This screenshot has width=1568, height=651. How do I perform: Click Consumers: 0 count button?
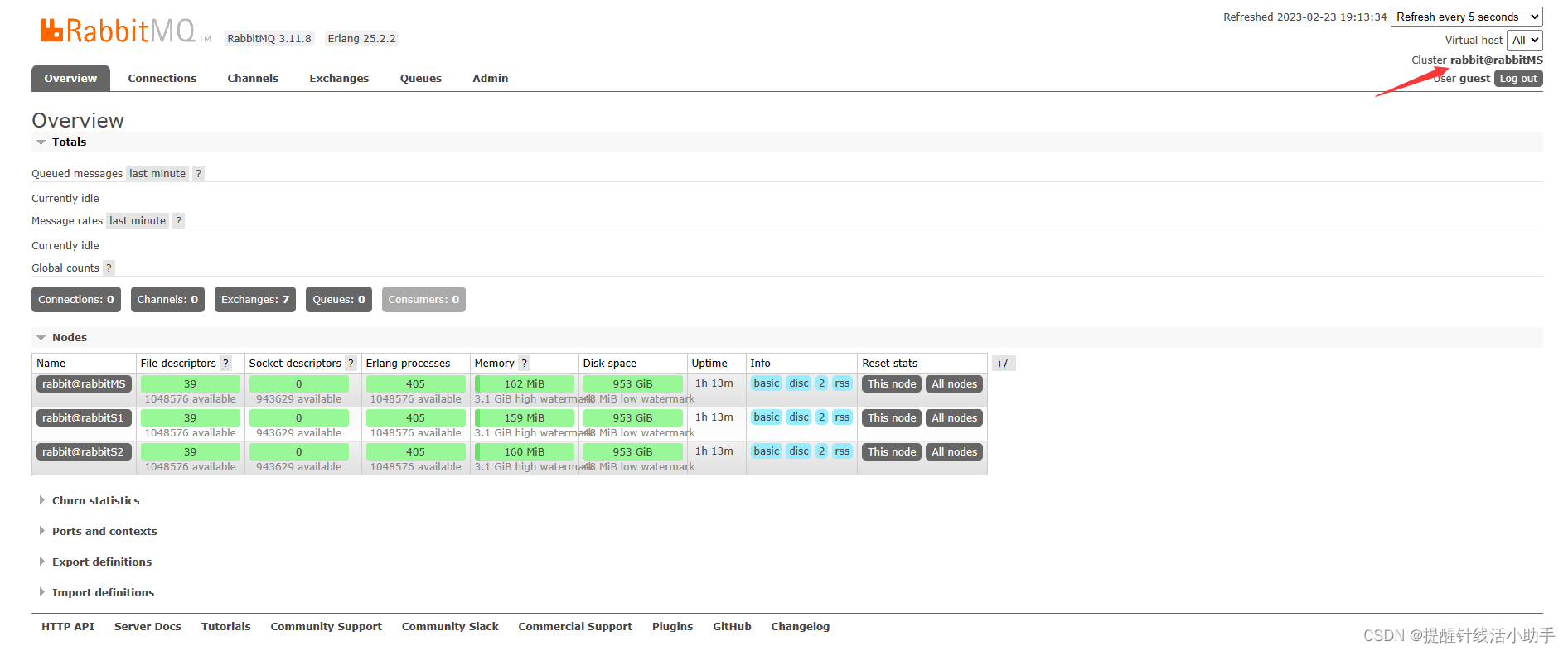423,300
